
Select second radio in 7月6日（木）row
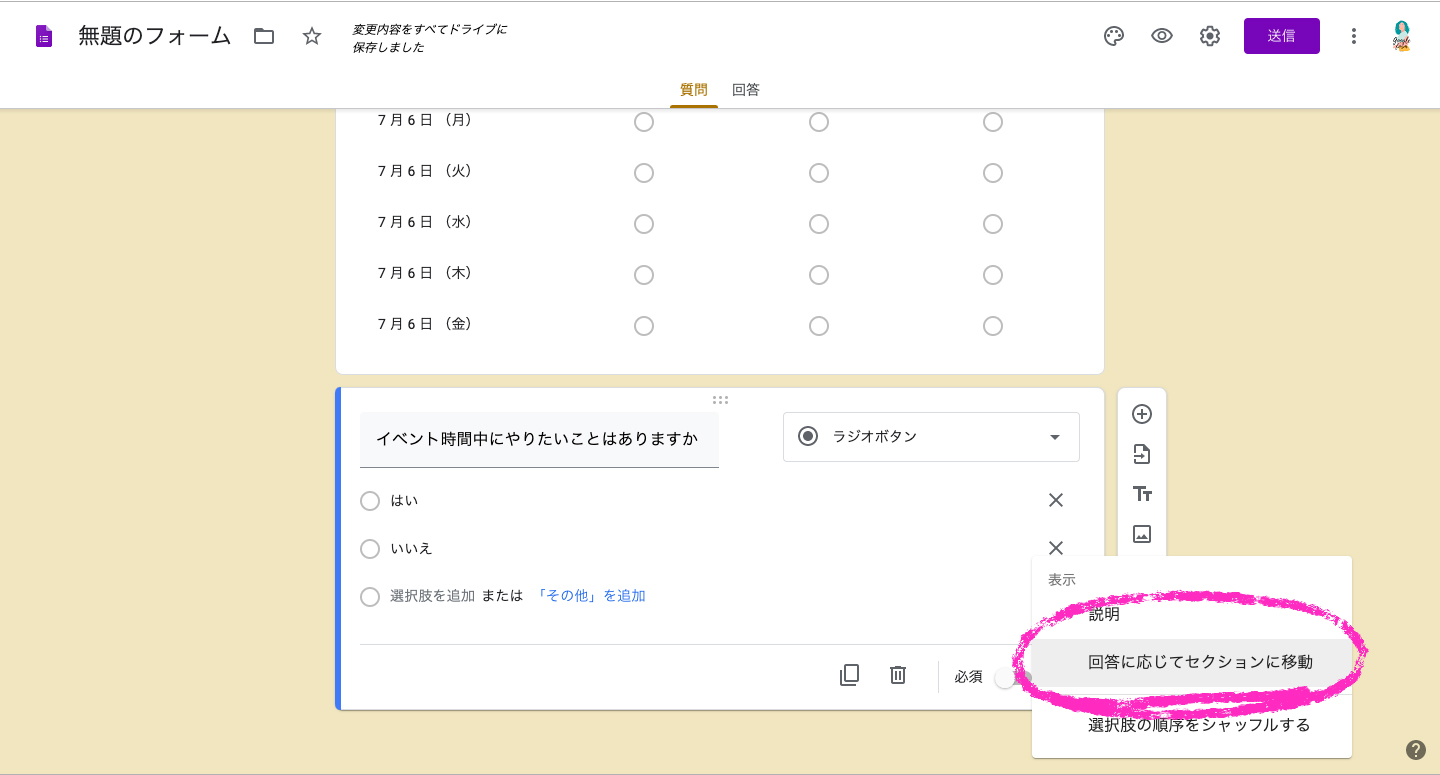click(x=819, y=275)
